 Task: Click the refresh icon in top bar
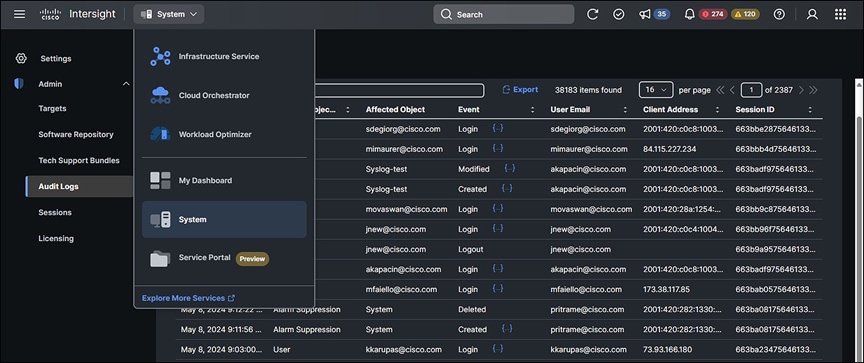pyautogui.click(x=592, y=14)
